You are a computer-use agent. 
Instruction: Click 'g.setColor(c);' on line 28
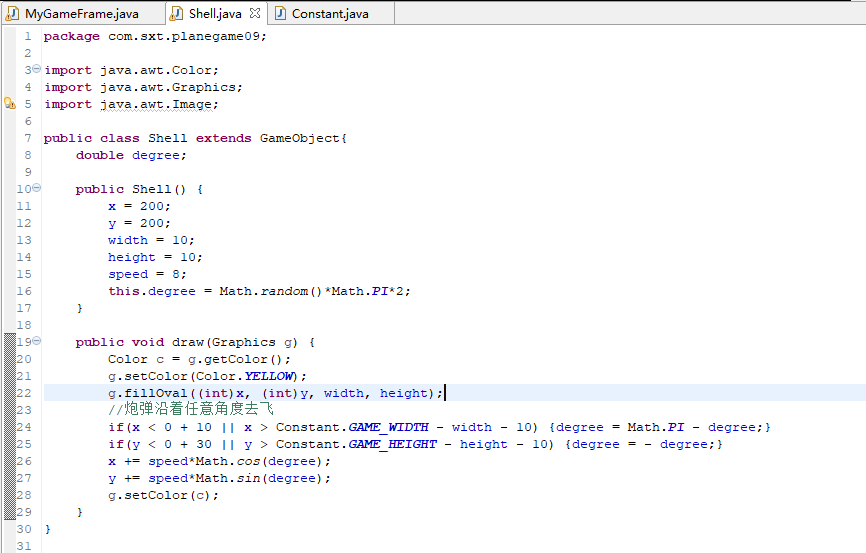coord(163,496)
